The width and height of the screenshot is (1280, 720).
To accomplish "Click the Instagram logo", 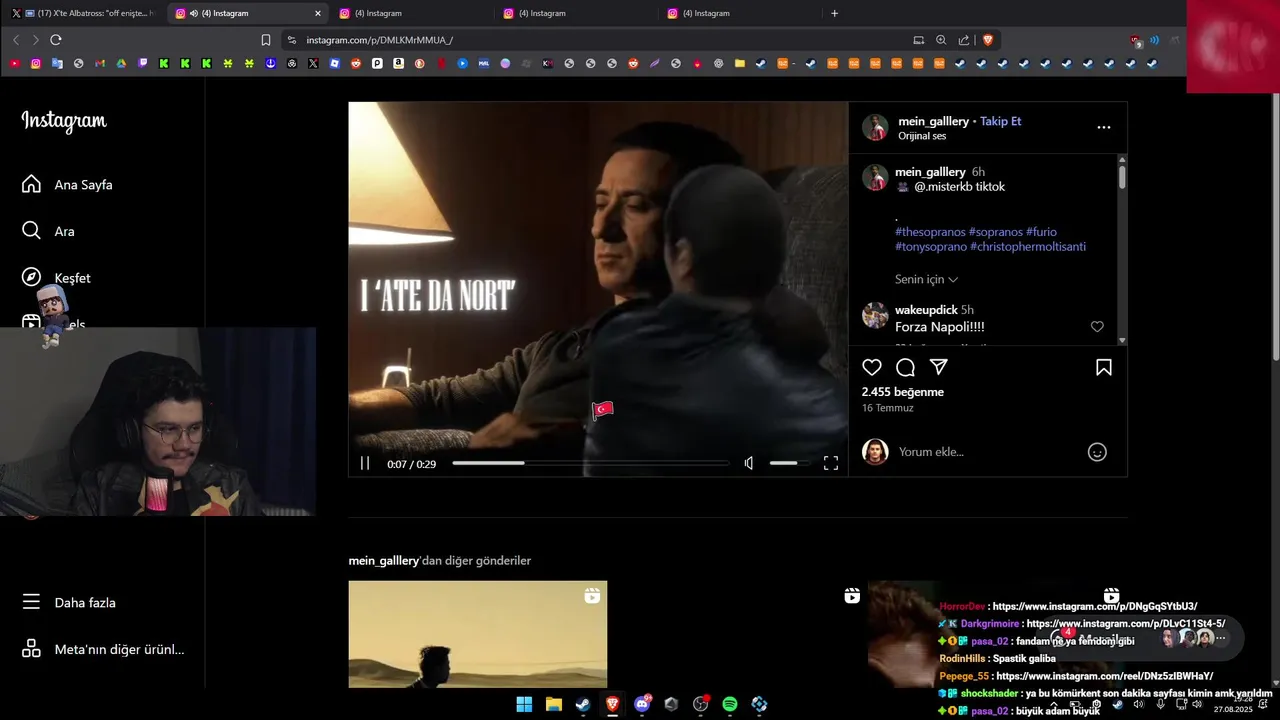I will point(64,121).
